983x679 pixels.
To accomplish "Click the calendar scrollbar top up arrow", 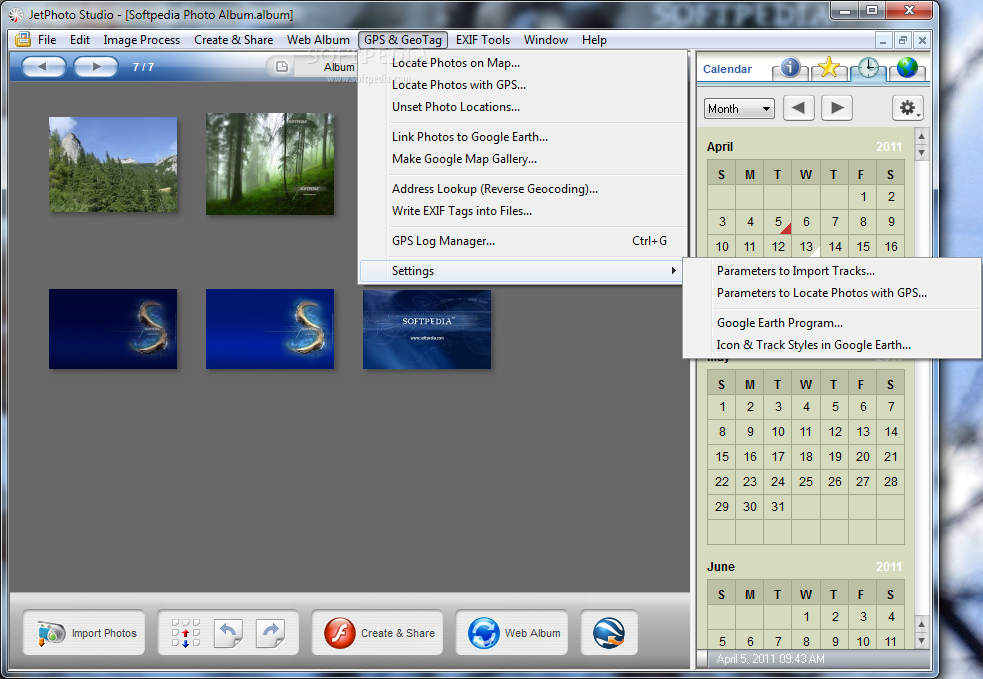I will click(x=921, y=136).
